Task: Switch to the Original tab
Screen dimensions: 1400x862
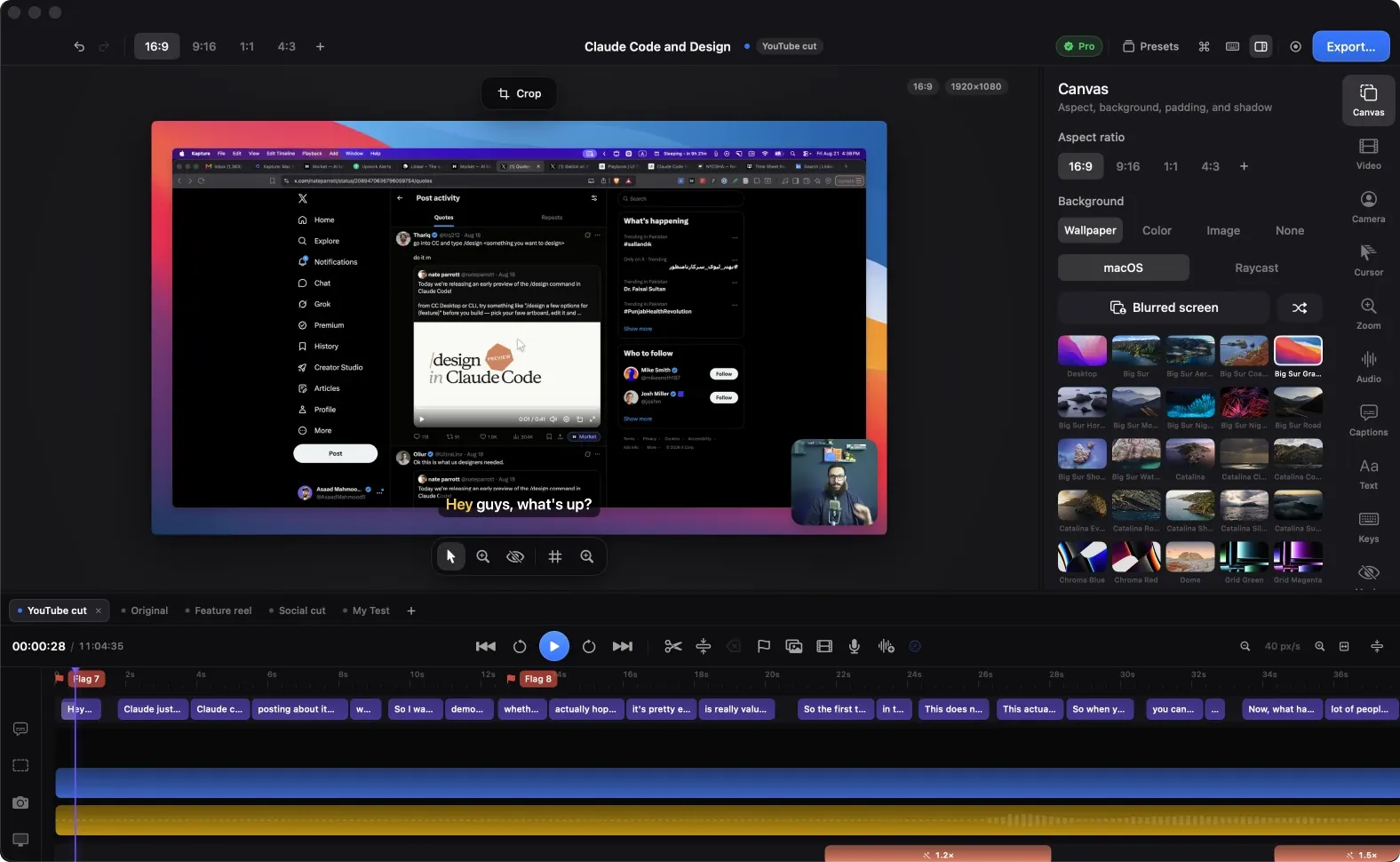Action: click(x=145, y=611)
